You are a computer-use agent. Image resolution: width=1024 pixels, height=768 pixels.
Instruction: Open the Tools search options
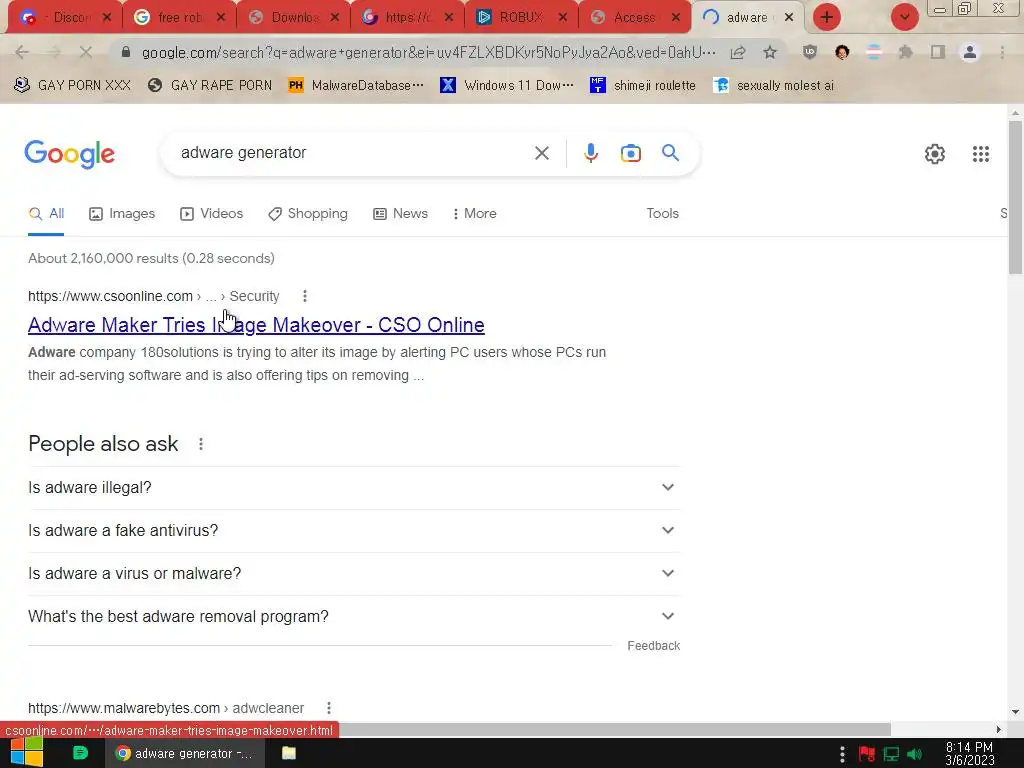[662, 214]
